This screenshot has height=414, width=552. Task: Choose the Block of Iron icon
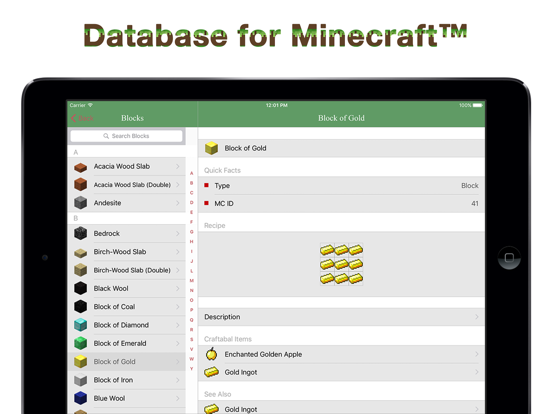81,380
